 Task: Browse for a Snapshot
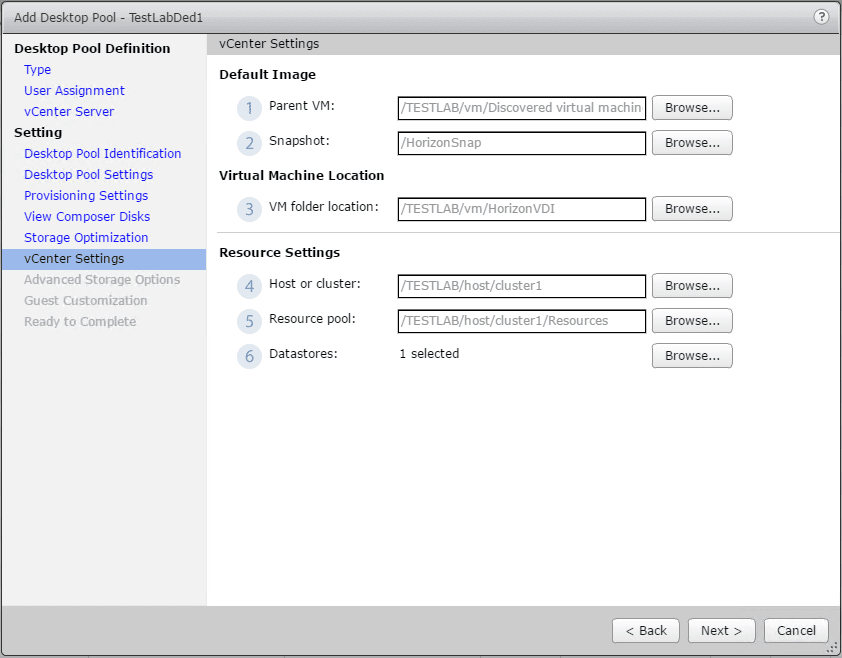692,143
